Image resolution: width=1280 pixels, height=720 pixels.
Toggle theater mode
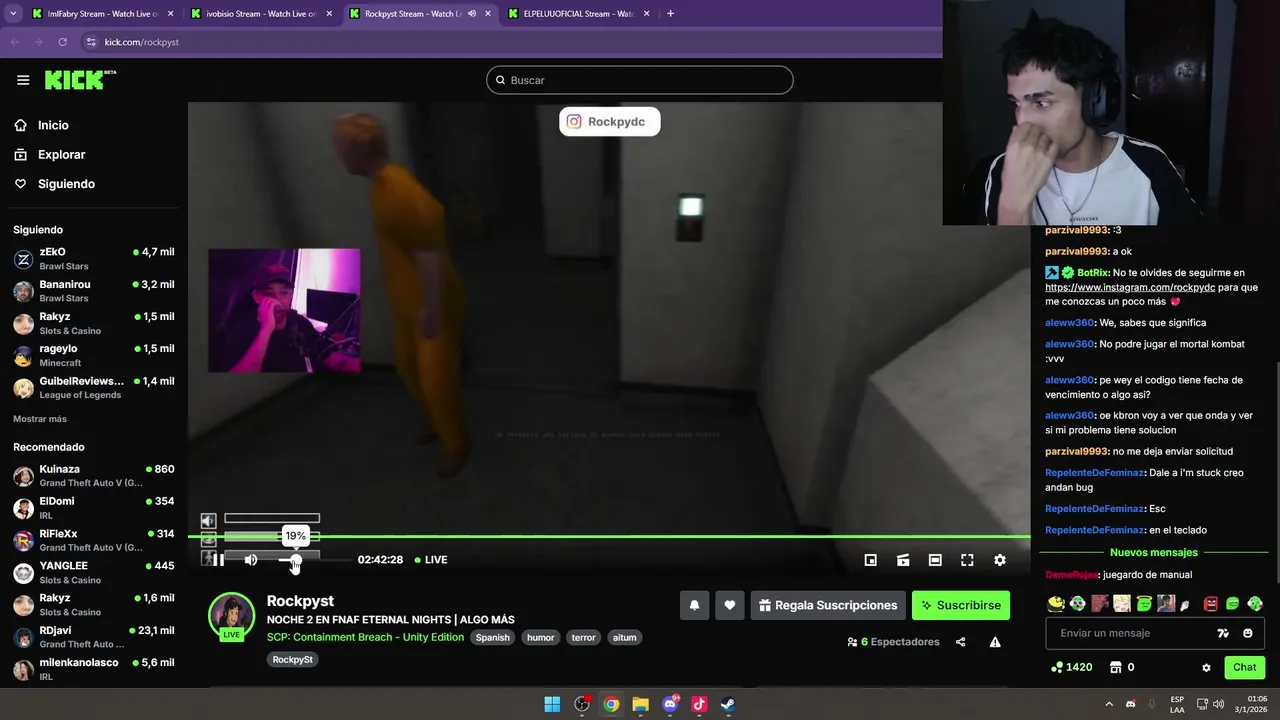935,560
